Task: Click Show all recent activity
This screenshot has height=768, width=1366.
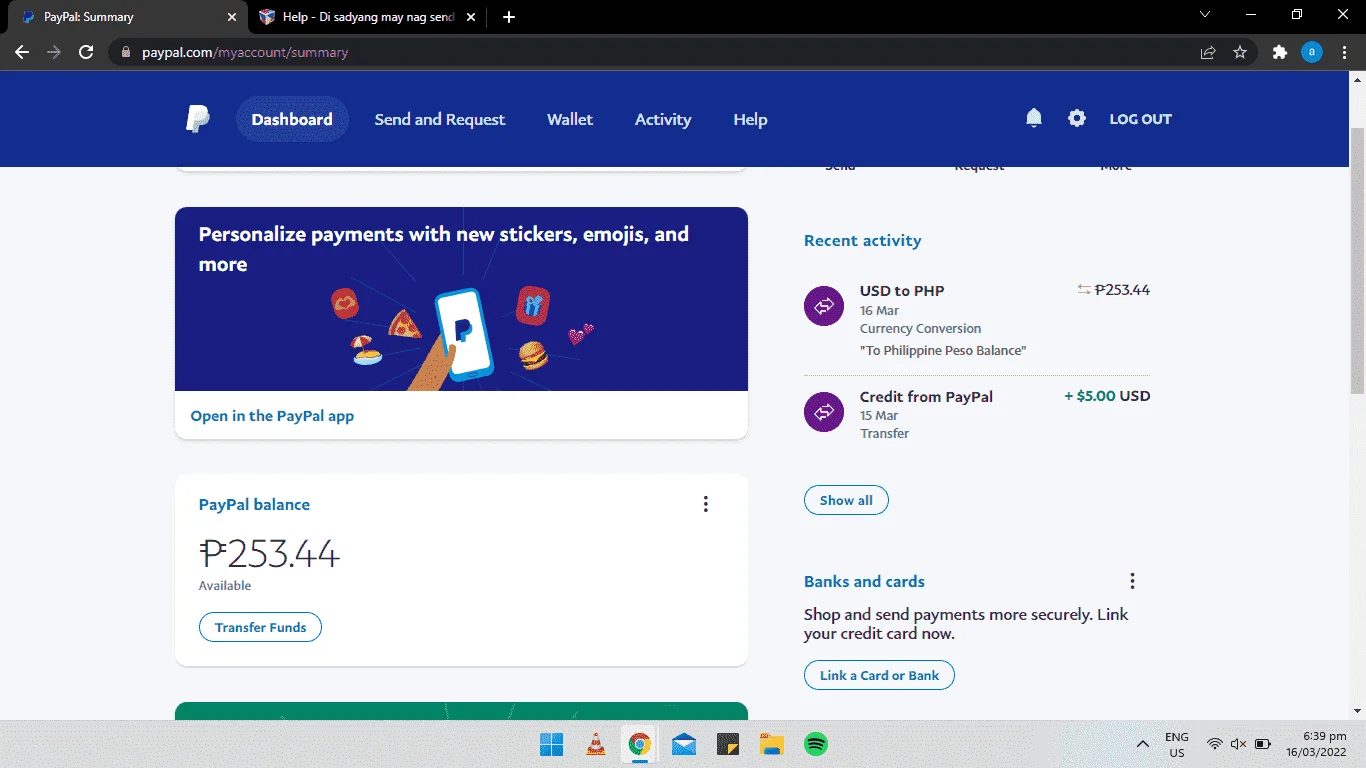Action: point(846,500)
